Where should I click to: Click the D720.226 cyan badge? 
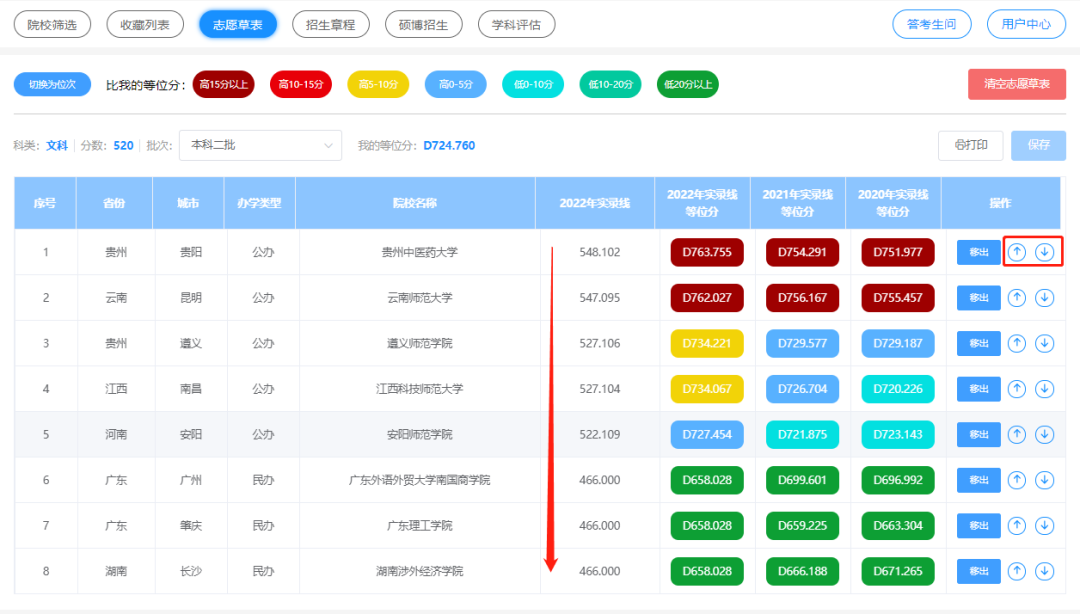tap(897, 389)
